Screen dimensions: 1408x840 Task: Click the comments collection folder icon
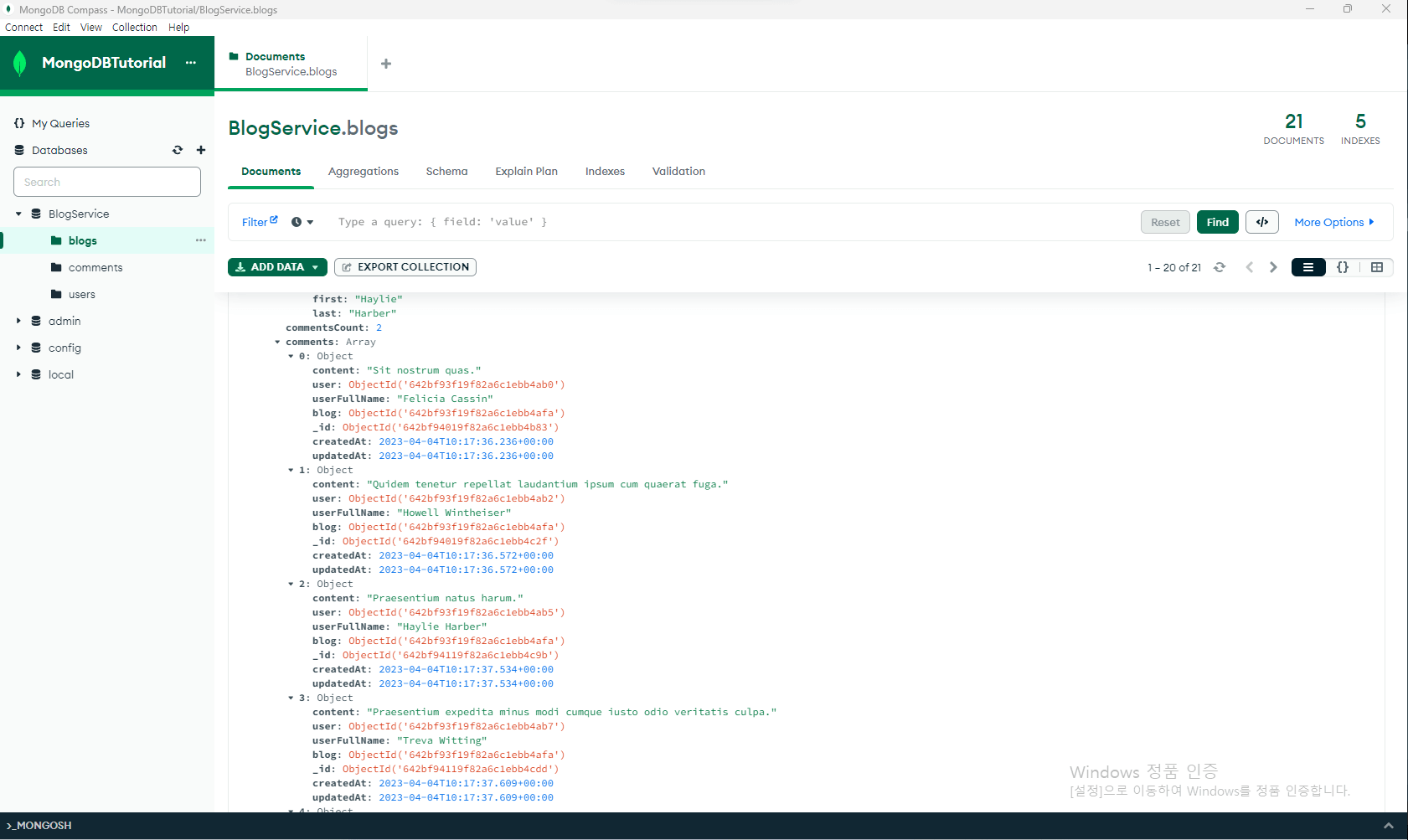point(56,267)
